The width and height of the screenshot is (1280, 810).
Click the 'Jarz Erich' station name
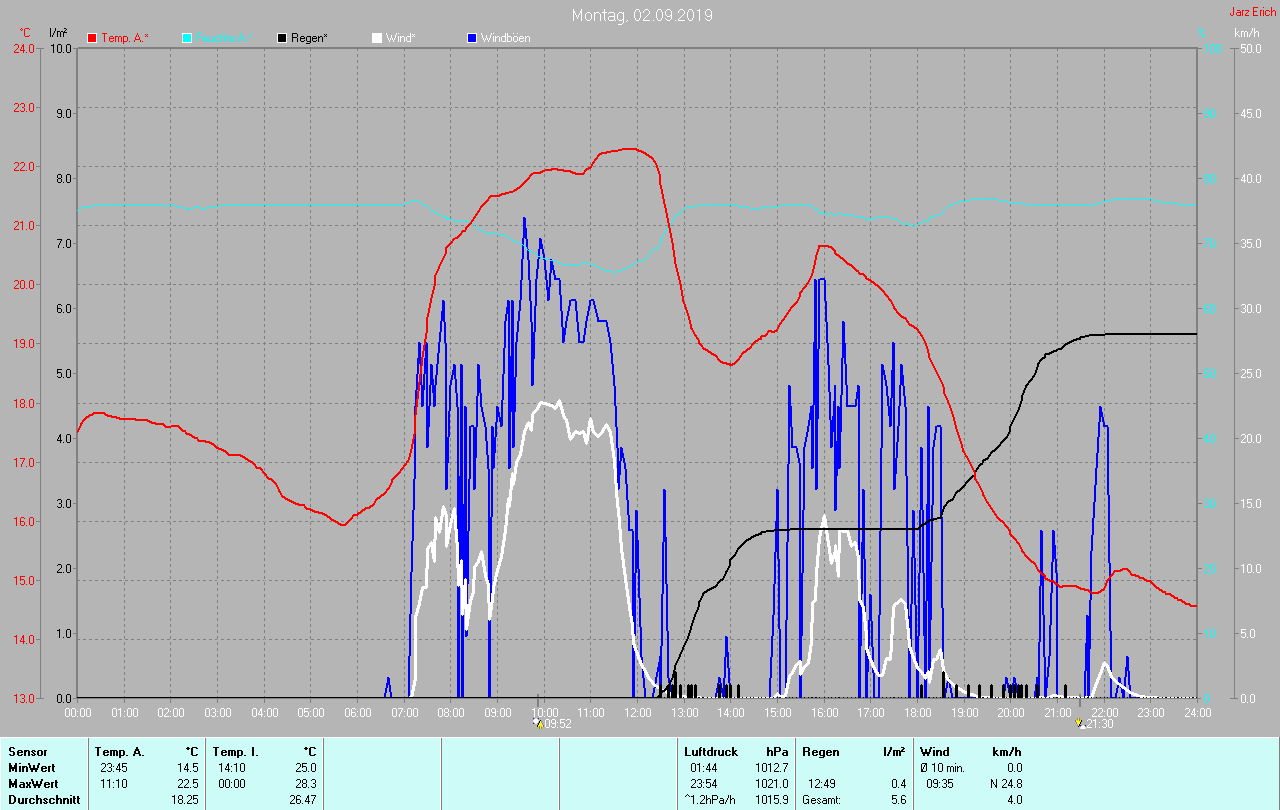(x=1252, y=12)
